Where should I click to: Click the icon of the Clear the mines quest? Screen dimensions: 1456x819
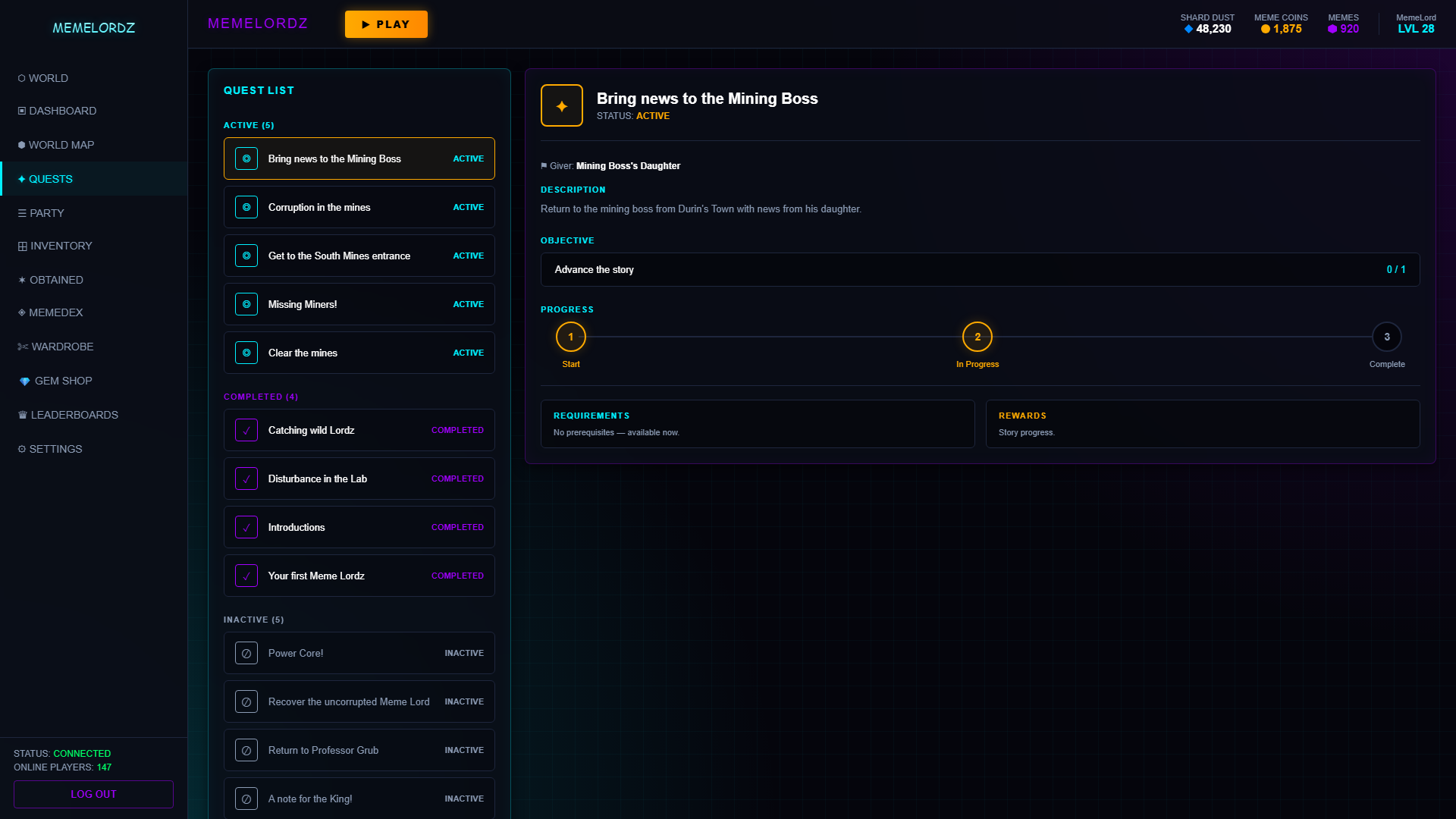click(246, 353)
